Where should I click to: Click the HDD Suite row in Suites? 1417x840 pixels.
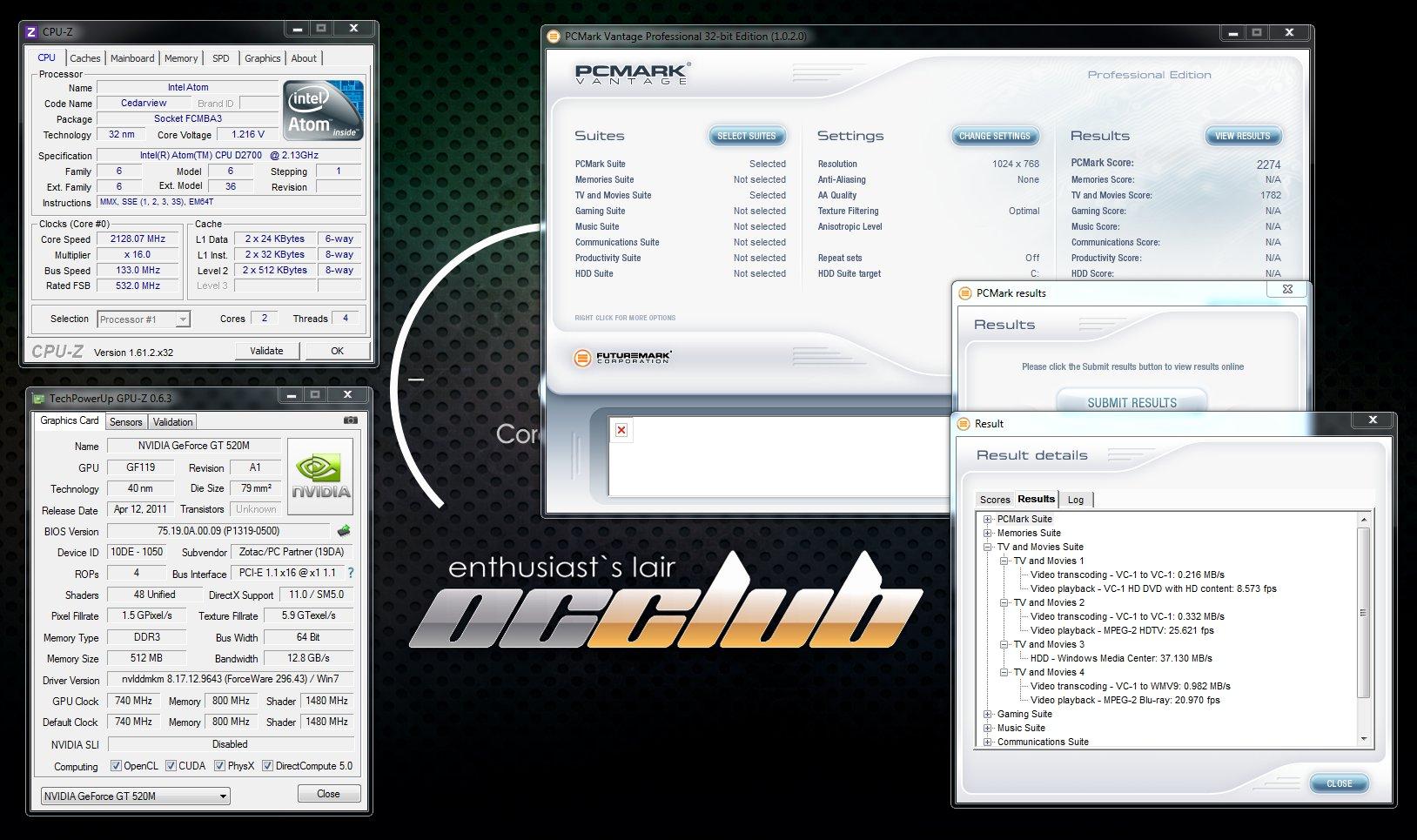point(680,273)
